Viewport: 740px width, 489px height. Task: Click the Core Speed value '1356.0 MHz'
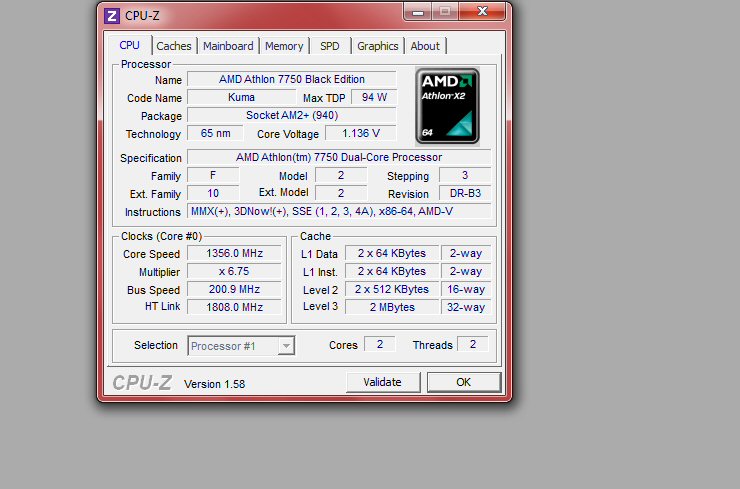tap(234, 253)
